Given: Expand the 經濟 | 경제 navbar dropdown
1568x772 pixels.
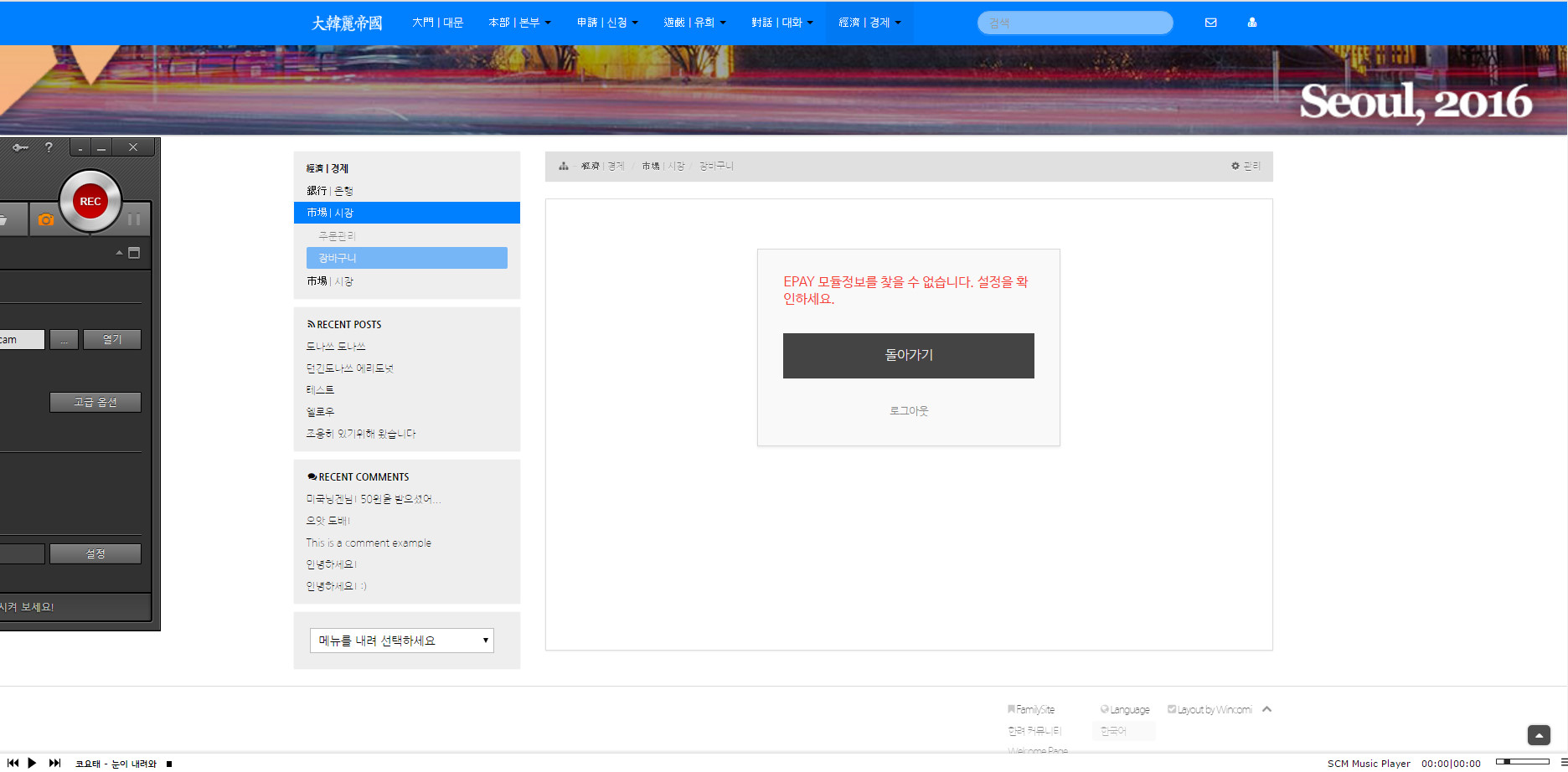Looking at the screenshot, I should point(869,23).
